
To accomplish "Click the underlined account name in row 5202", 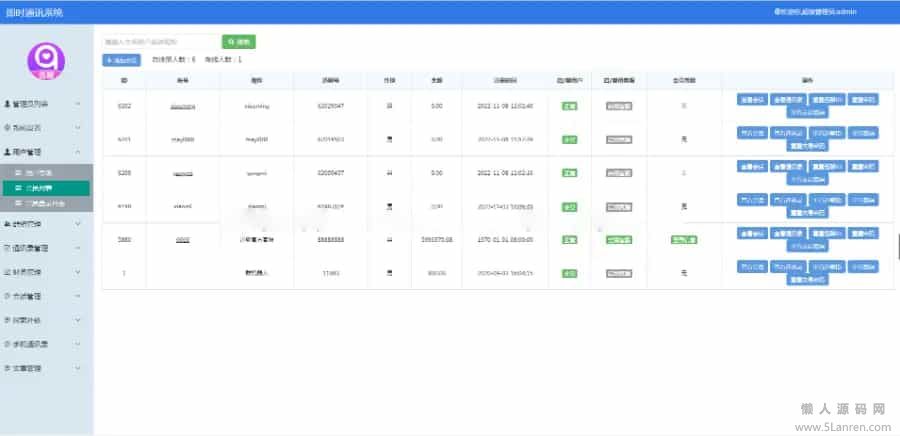I will (183, 107).
